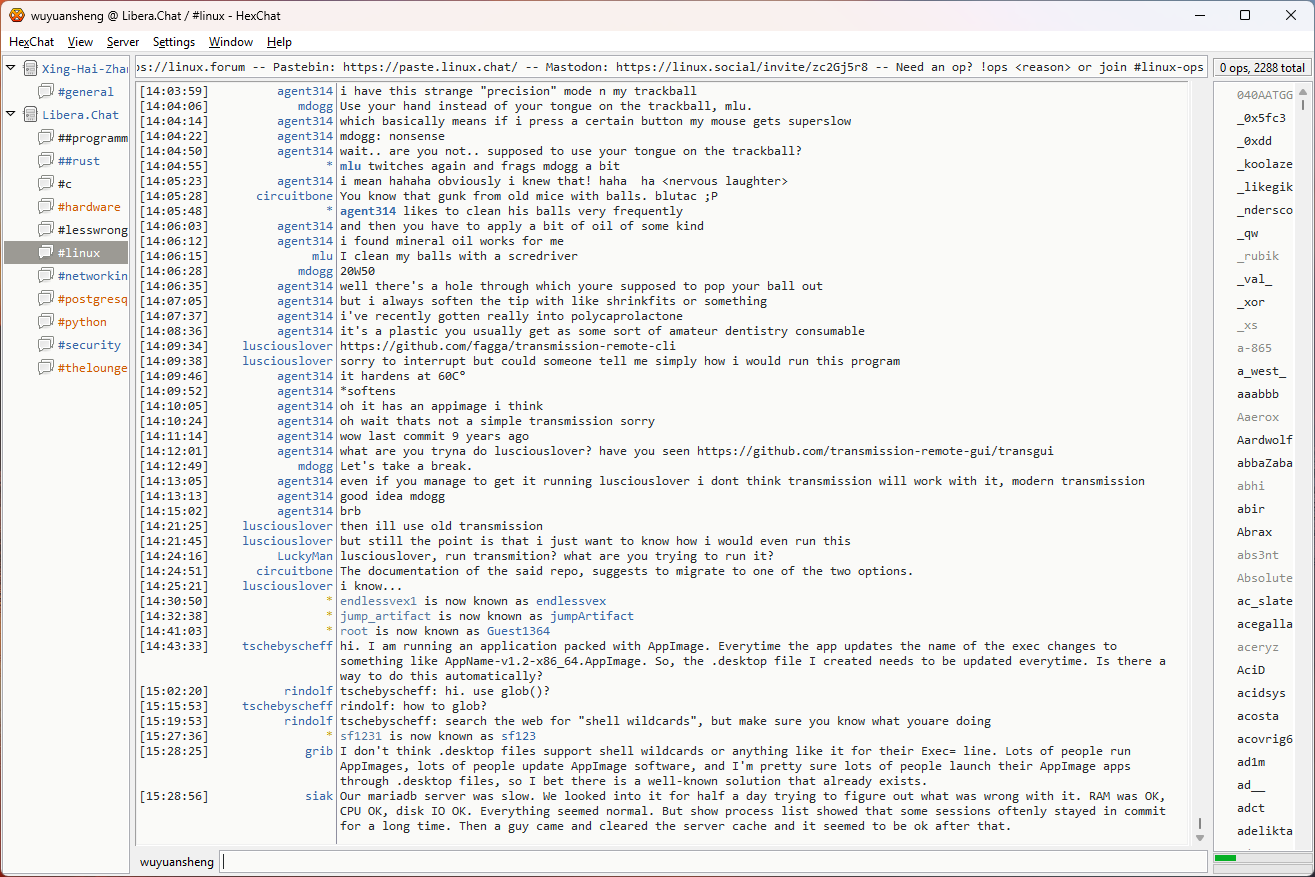The image size is (1315, 877).
Task: Collapse the Libera.Chat server tree
Action: [x=11, y=115]
